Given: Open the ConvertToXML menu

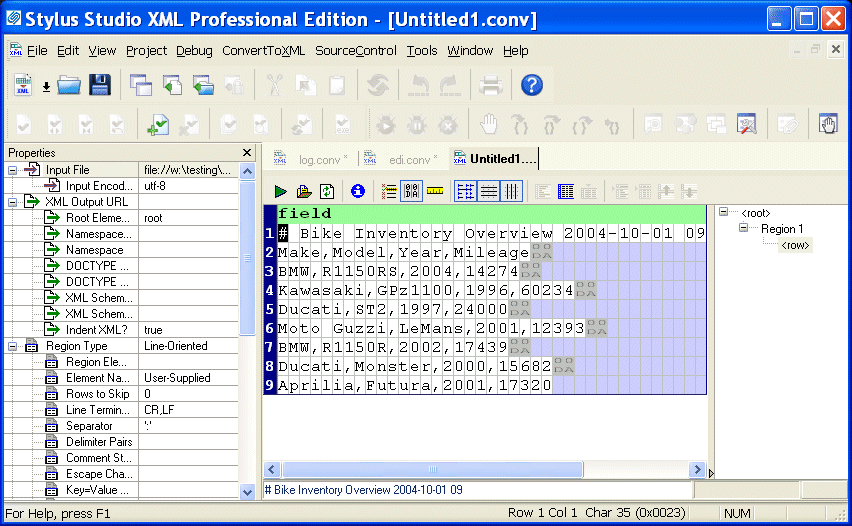Looking at the screenshot, I should click(263, 51).
